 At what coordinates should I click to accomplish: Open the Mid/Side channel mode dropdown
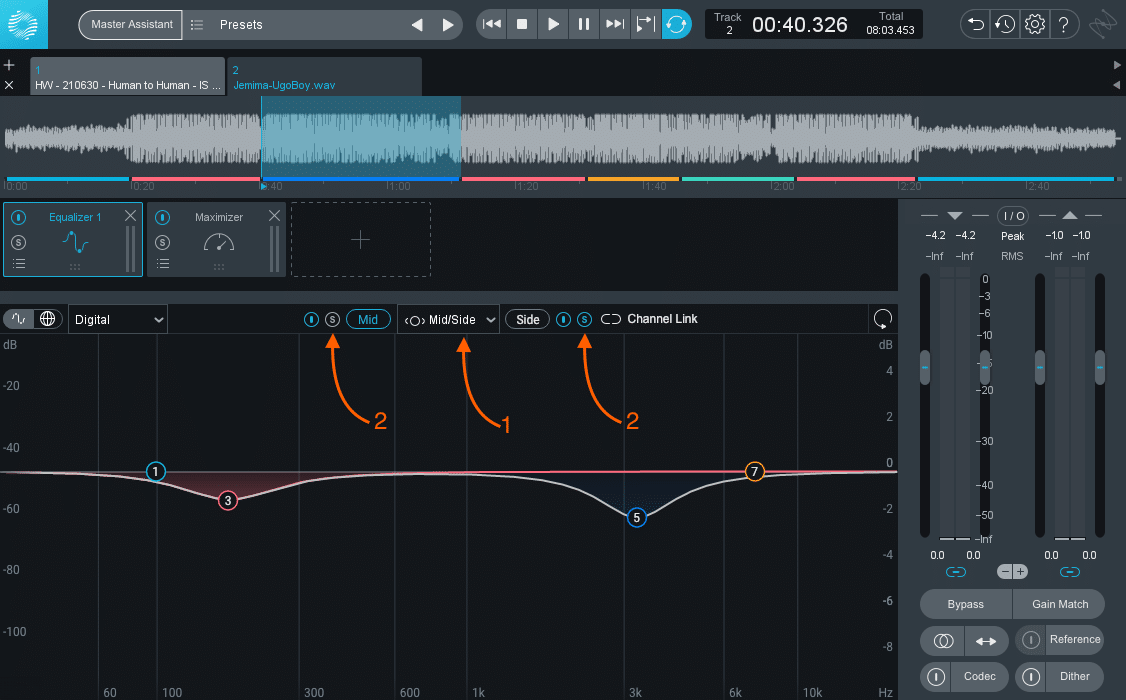pos(449,319)
